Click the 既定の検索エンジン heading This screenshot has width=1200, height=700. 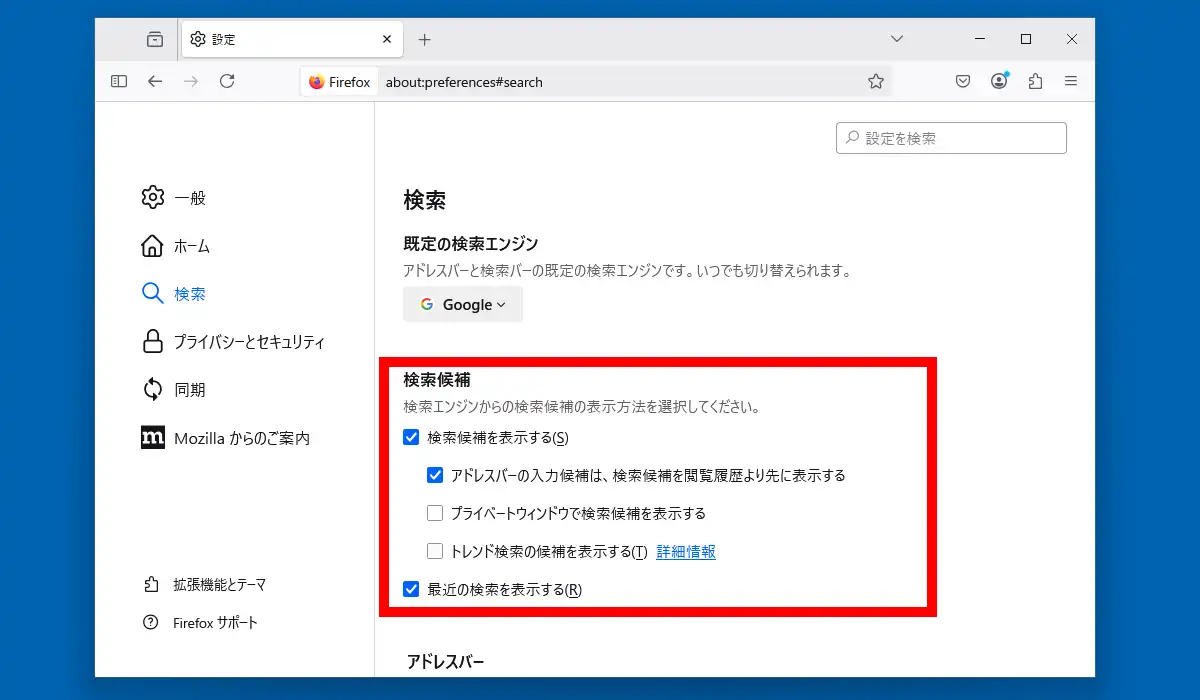click(471, 243)
